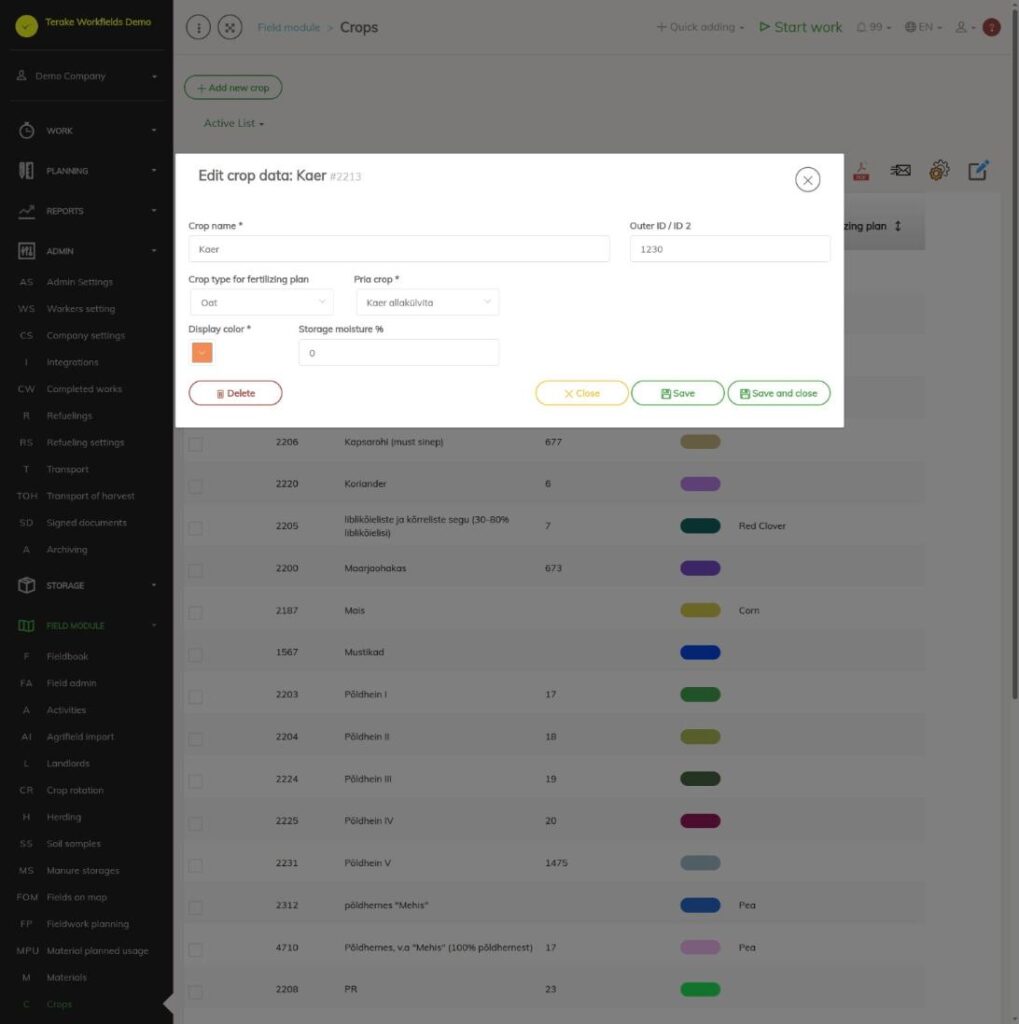1019x1024 pixels.
Task: Tick the checkbox for Koriander row
Action: point(195,486)
